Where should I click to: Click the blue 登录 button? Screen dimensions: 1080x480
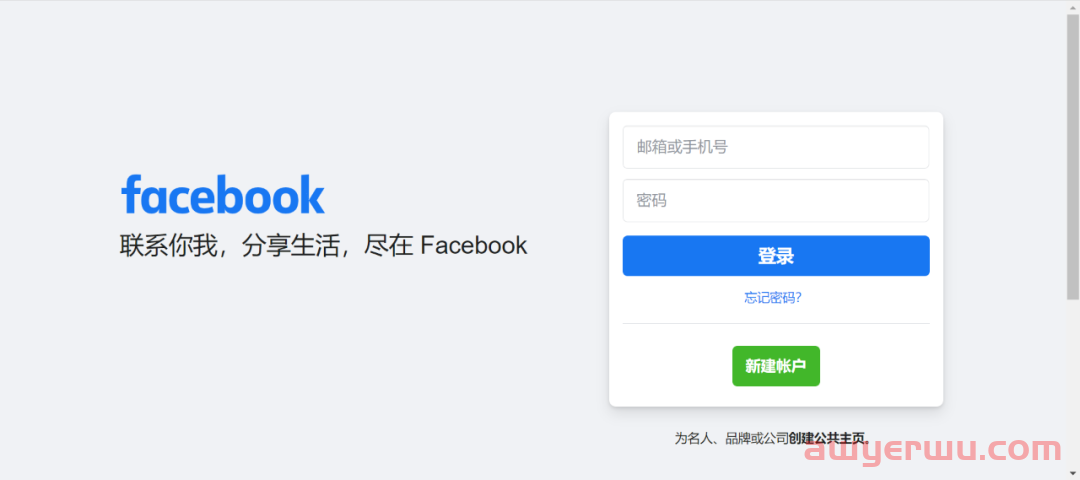(x=776, y=255)
